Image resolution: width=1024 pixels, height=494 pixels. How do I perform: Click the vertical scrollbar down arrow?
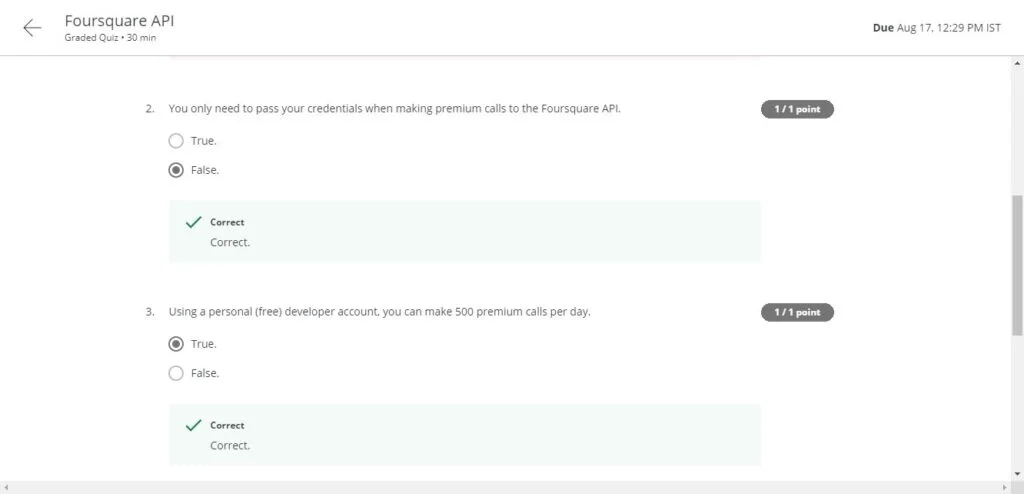pos(1016,472)
